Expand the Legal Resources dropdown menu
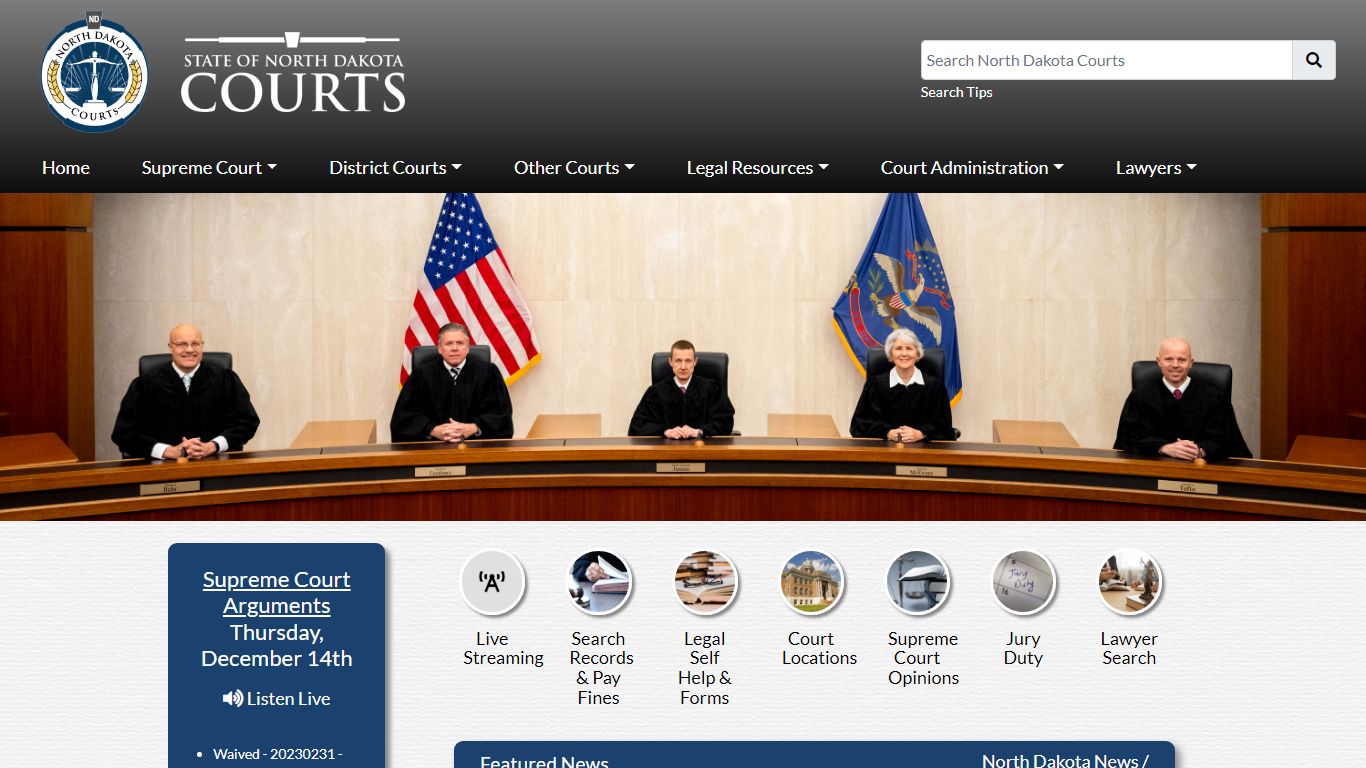The height and width of the screenshot is (768, 1366). (757, 168)
